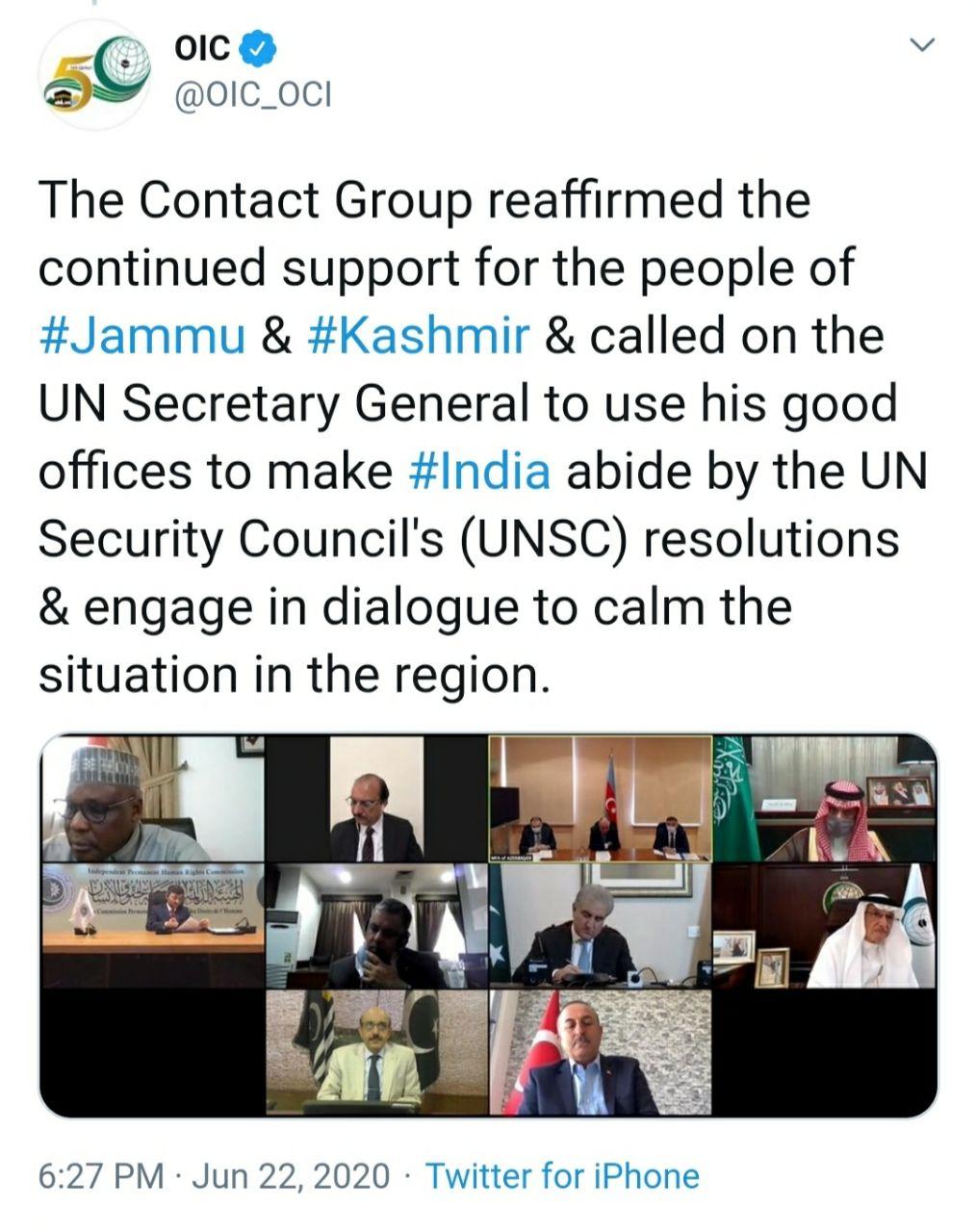The width and height of the screenshot is (976, 1232).
Task: Select the tweet body text paragraph
Action: pyautogui.click(x=483, y=438)
